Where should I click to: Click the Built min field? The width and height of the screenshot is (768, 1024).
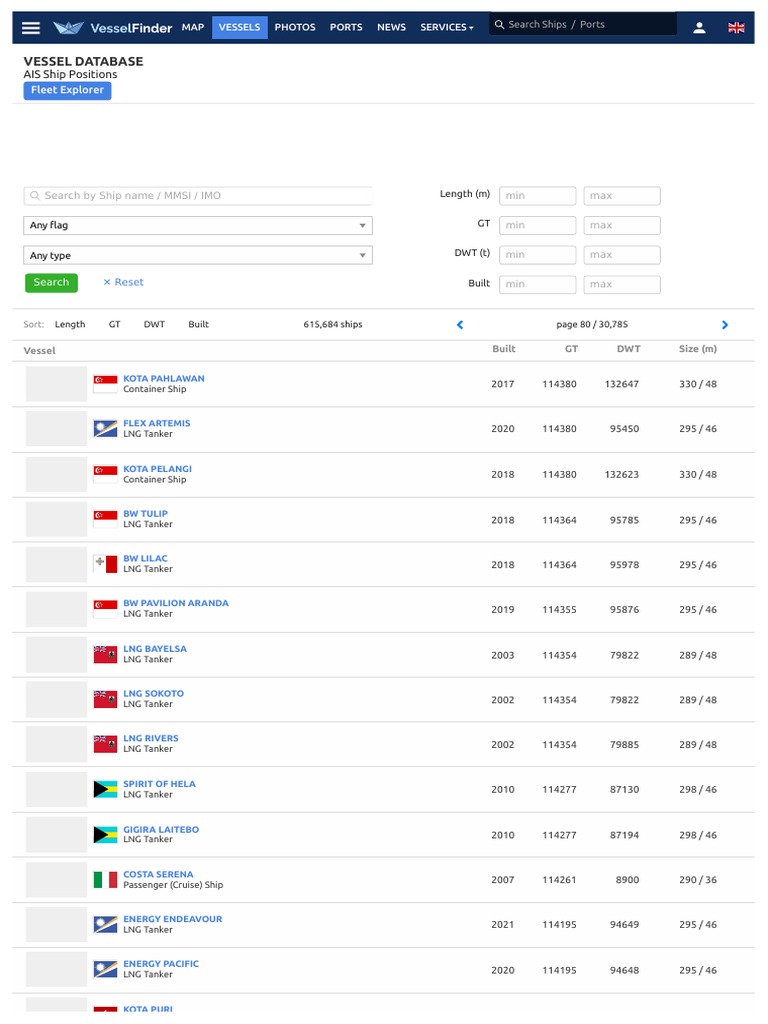pos(537,284)
